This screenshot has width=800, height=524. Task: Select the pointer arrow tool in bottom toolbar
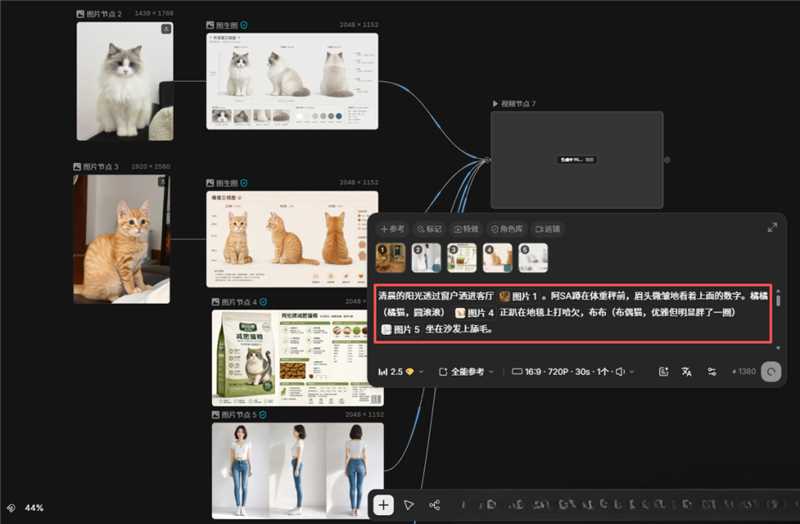409,505
